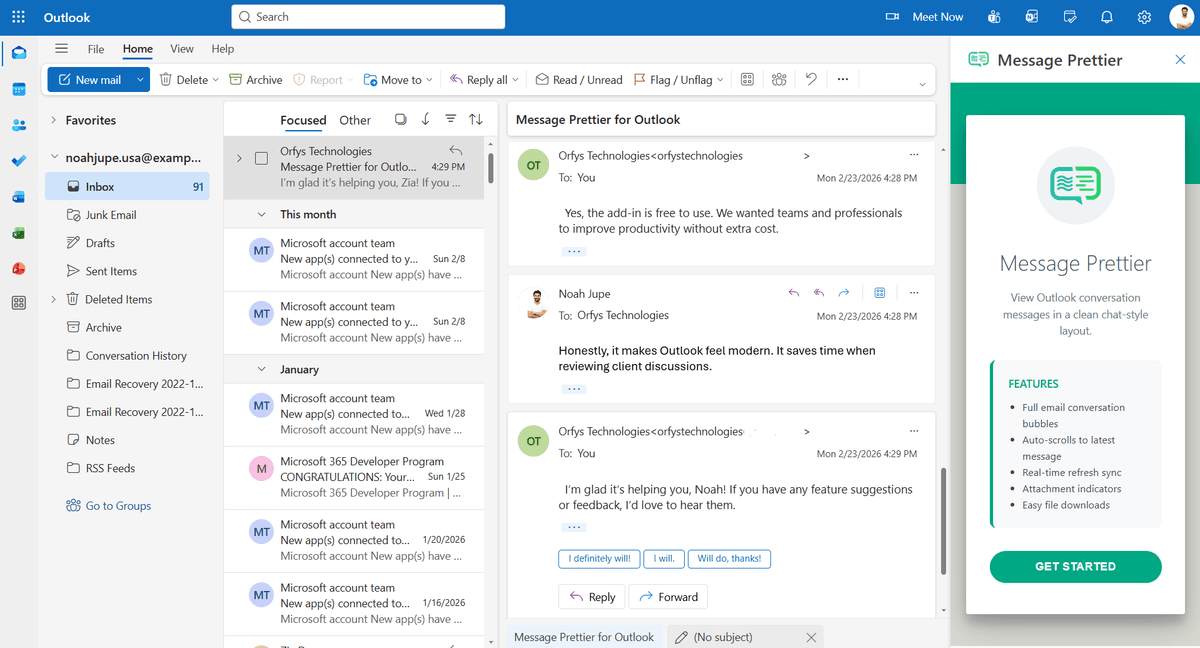Image resolution: width=1200 pixels, height=648 pixels.
Task: Open the account profile picture
Action: point(1182,17)
